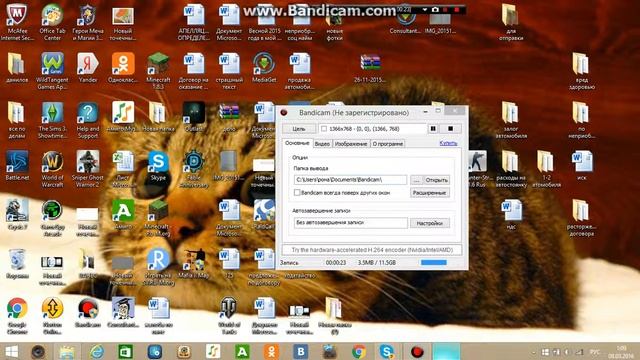Enable Bandicam always on top checkbox
This screenshot has width=640, height=360.
[297, 193]
